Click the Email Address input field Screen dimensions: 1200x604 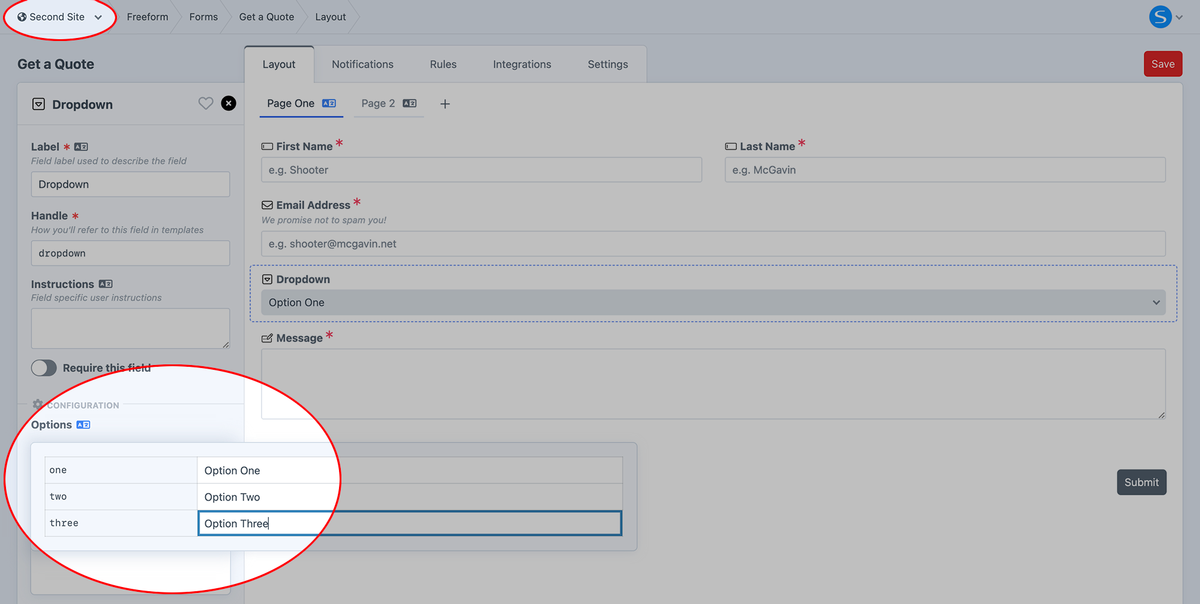713,243
